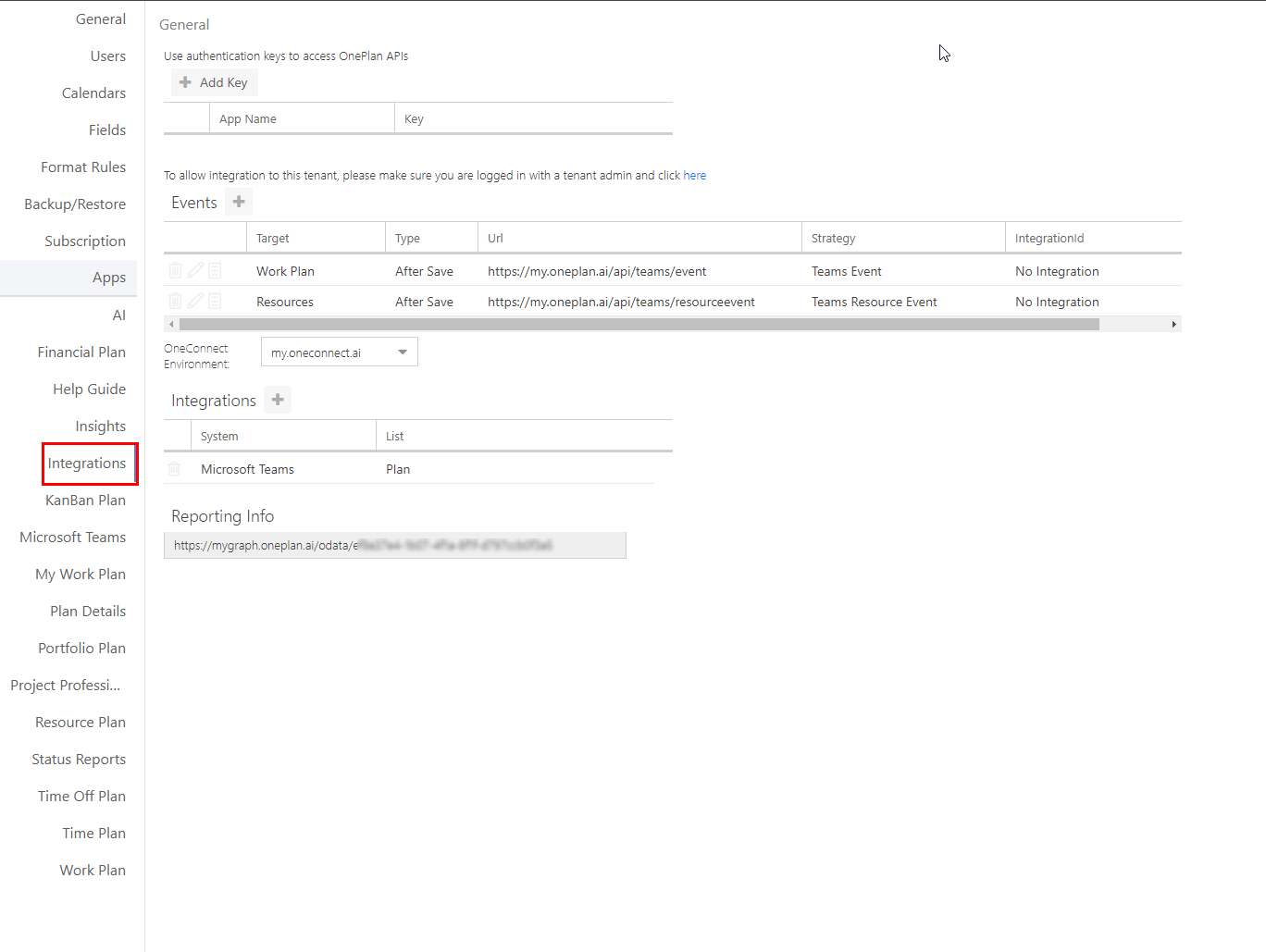1266x952 pixels.
Task: Click the Type column header
Action: 431,238
